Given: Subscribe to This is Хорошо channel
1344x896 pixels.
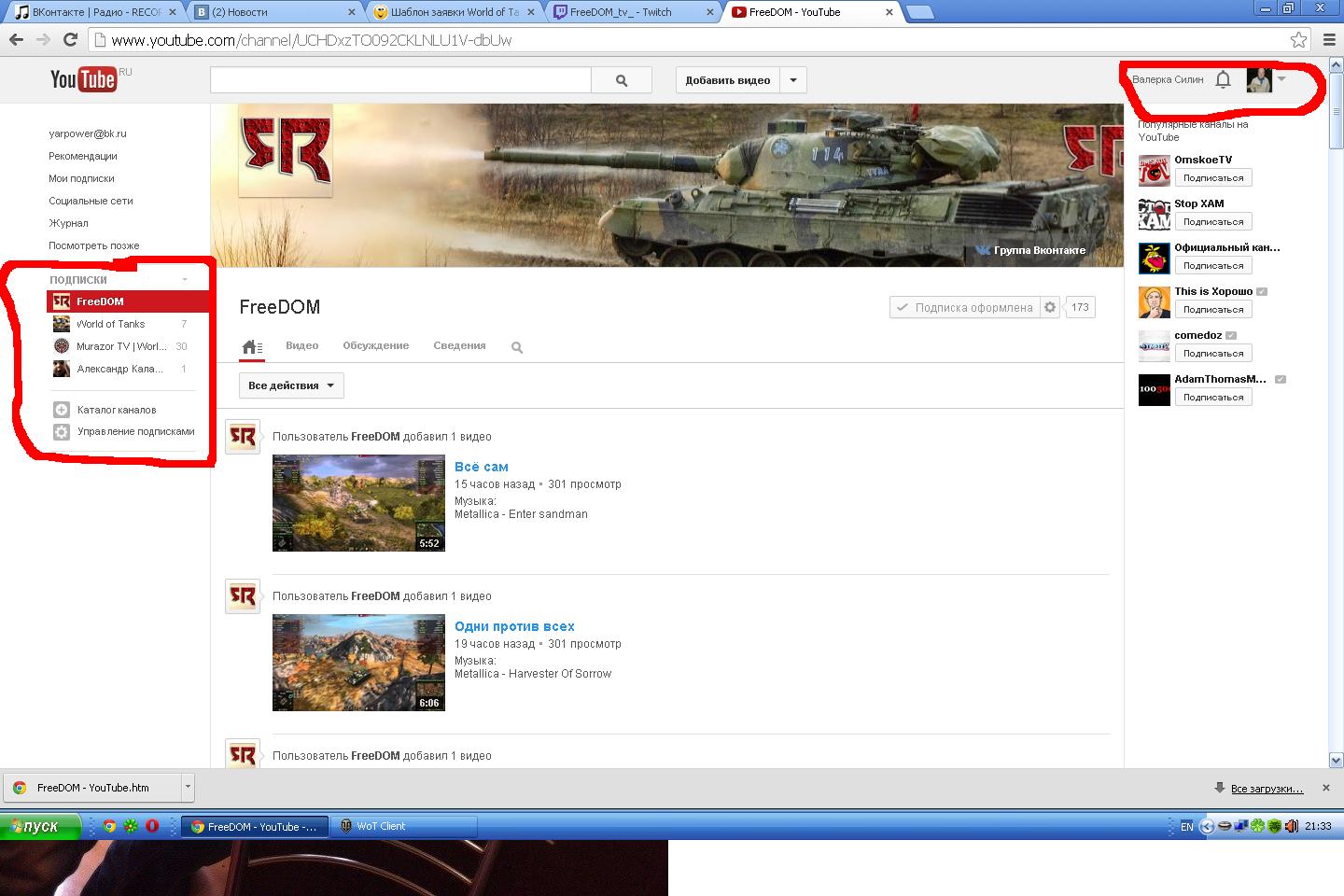Looking at the screenshot, I should pos(1213,309).
